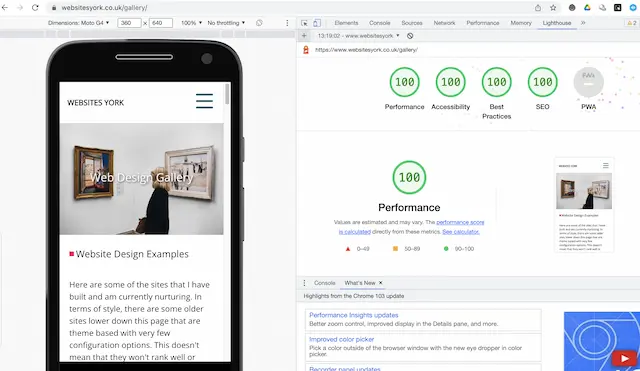This screenshot has width=640, height=371.
Task: Rotate the device with the rotate icon
Action: (259, 23)
